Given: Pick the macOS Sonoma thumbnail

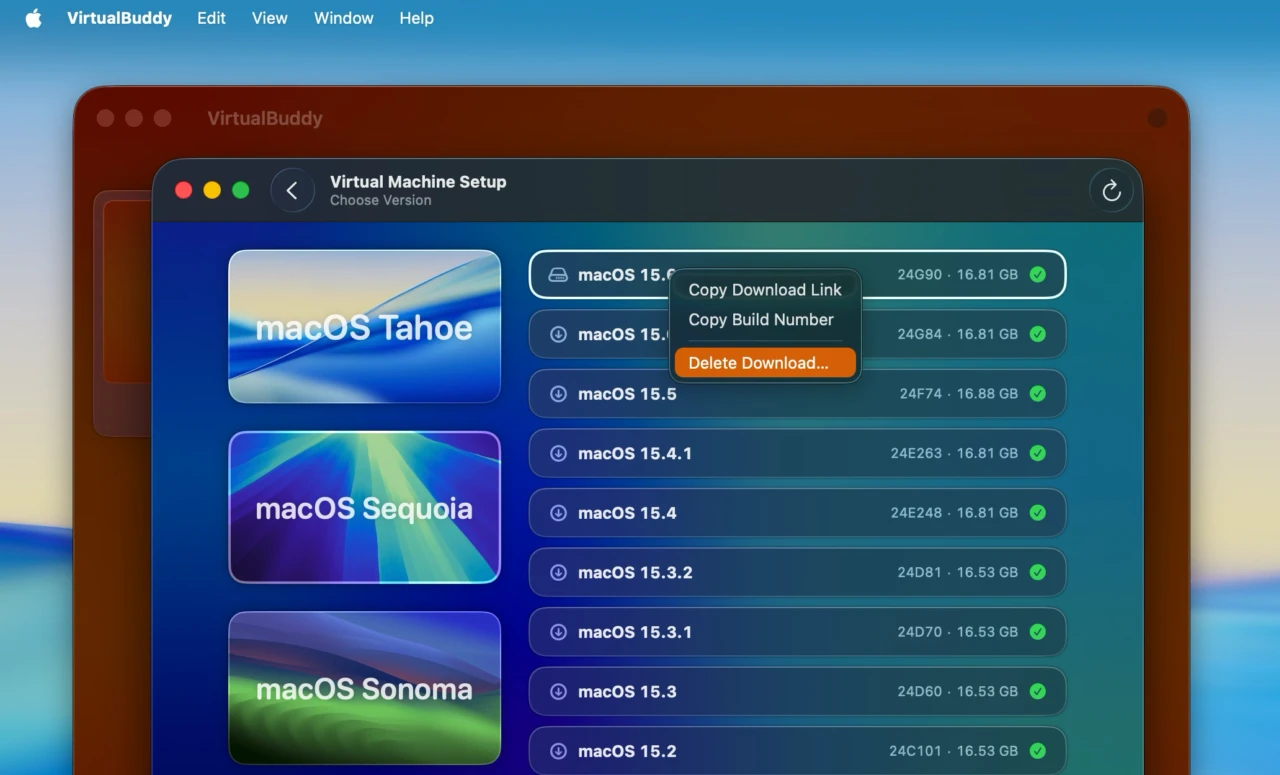Looking at the screenshot, I should point(364,688).
